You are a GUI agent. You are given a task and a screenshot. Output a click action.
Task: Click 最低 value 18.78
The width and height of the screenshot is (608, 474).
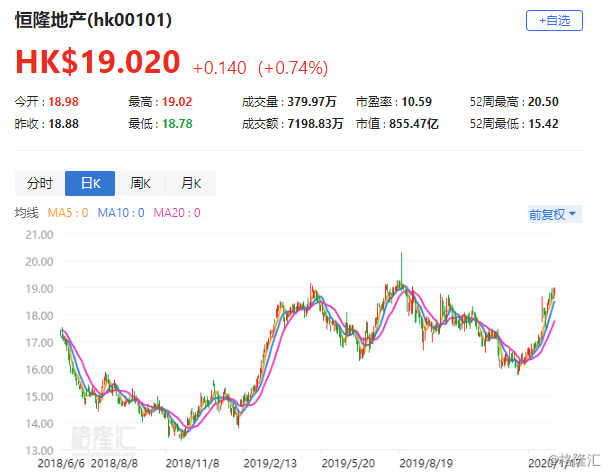pyautogui.click(x=177, y=124)
